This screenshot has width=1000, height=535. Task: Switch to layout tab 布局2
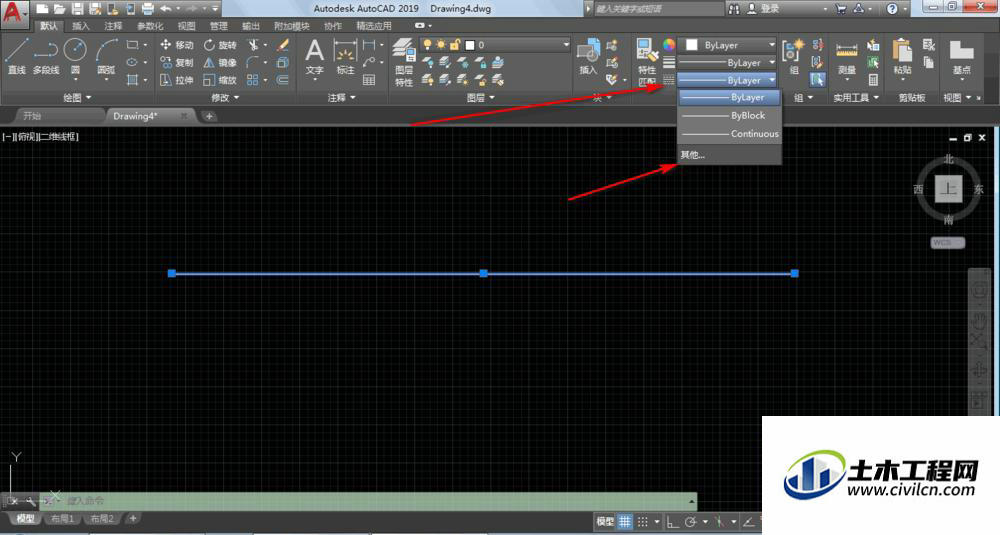point(102,518)
